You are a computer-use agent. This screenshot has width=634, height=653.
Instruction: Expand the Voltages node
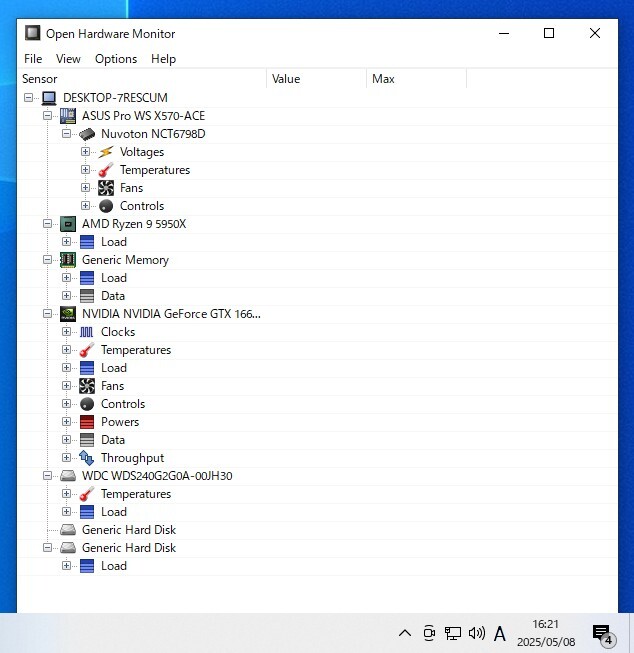(x=85, y=152)
